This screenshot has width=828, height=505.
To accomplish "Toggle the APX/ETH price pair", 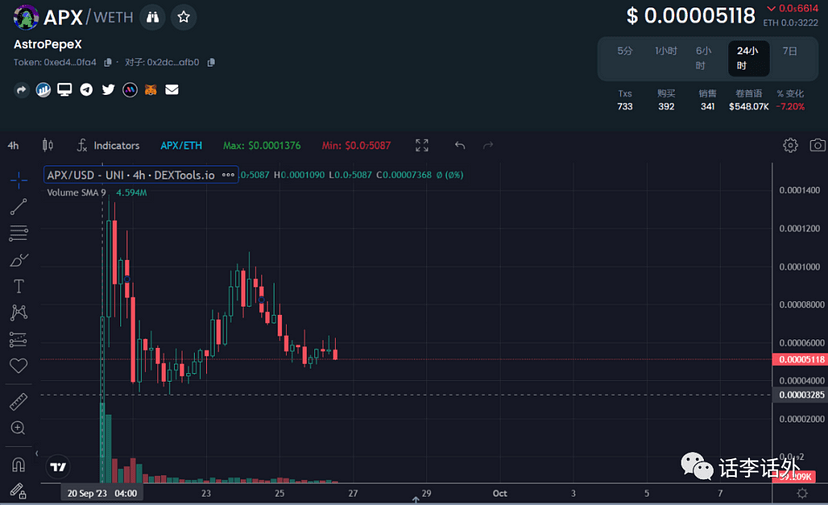I will (x=181, y=145).
